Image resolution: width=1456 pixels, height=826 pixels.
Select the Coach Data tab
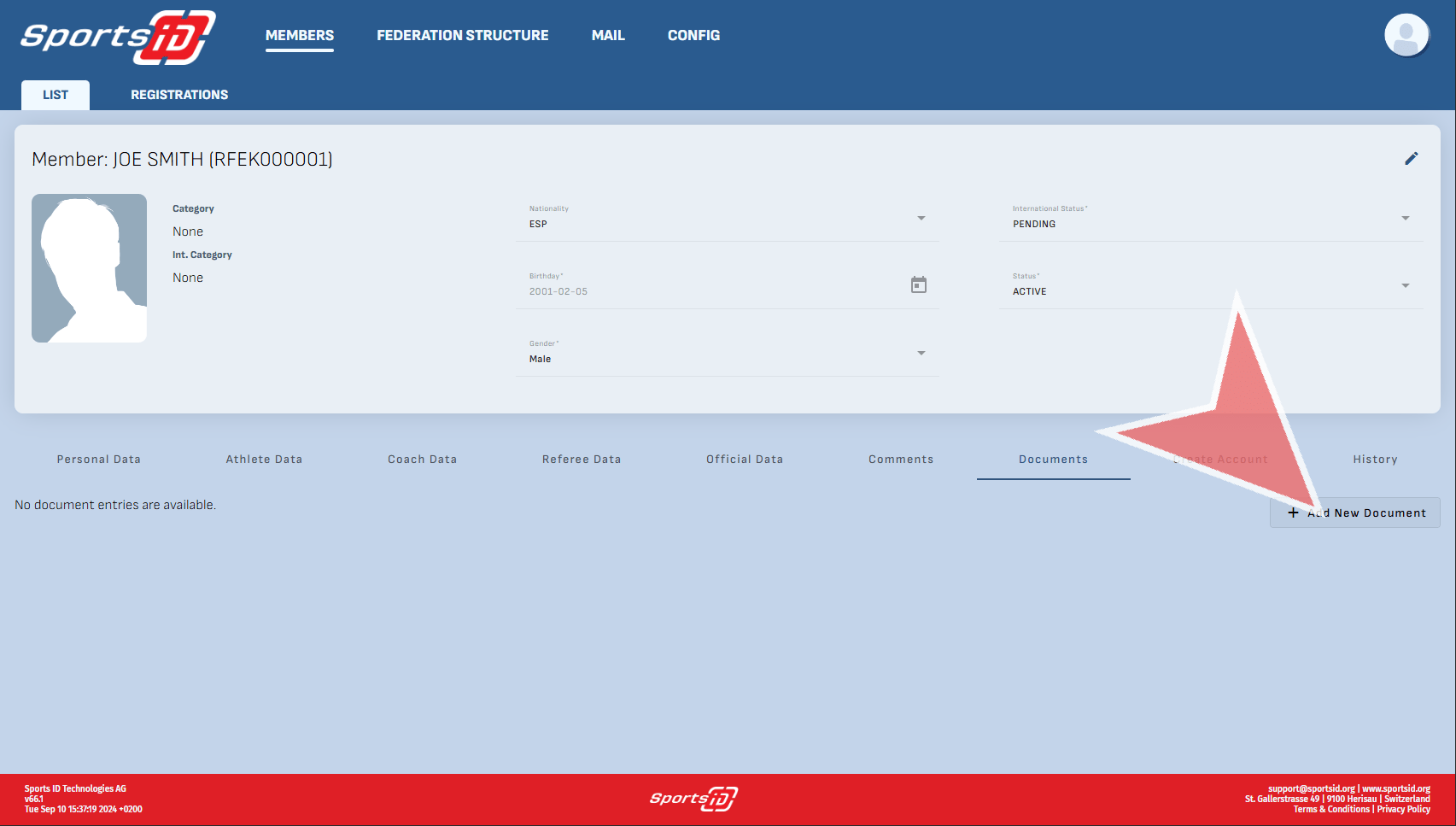click(422, 460)
